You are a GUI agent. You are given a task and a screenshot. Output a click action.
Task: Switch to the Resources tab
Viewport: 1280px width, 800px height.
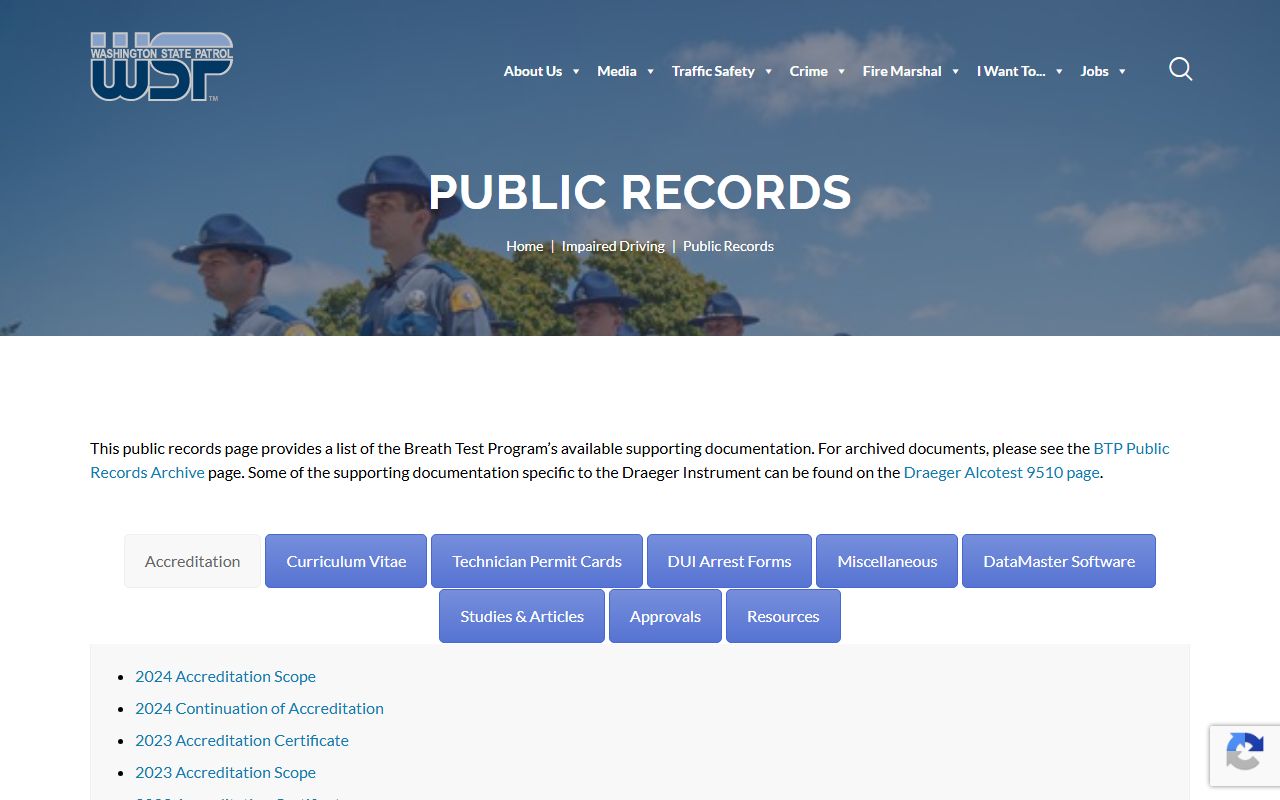tap(783, 616)
